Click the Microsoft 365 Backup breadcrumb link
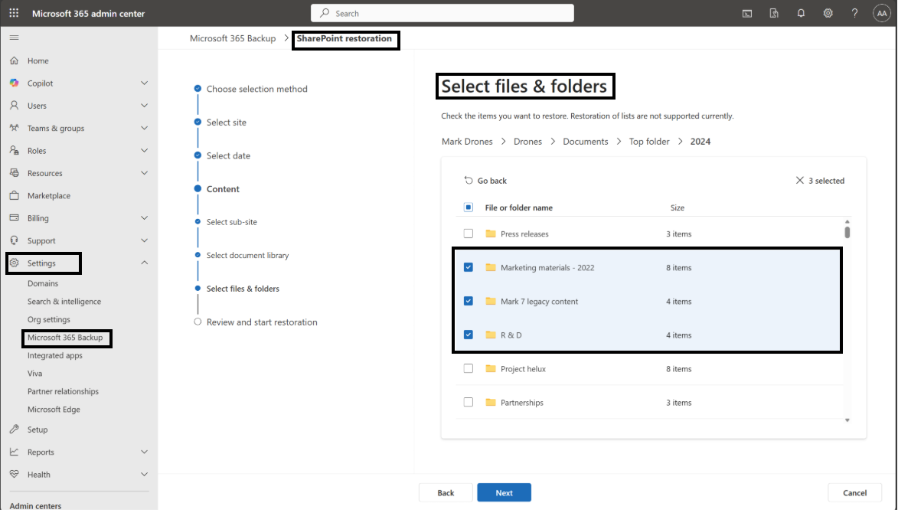Viewport: 903px width, 510px height. click(x=233, y=38)
